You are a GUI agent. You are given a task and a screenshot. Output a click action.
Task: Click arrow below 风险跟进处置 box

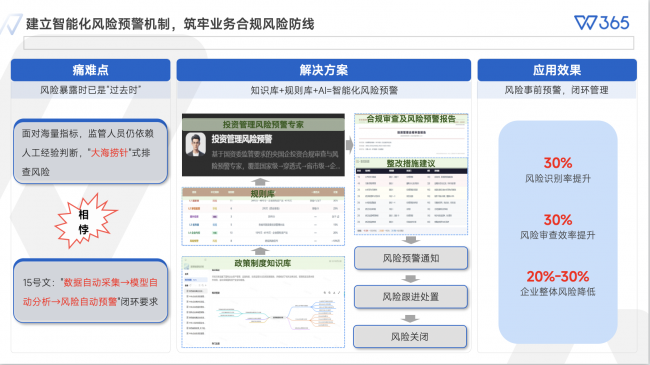coord(410,319)
